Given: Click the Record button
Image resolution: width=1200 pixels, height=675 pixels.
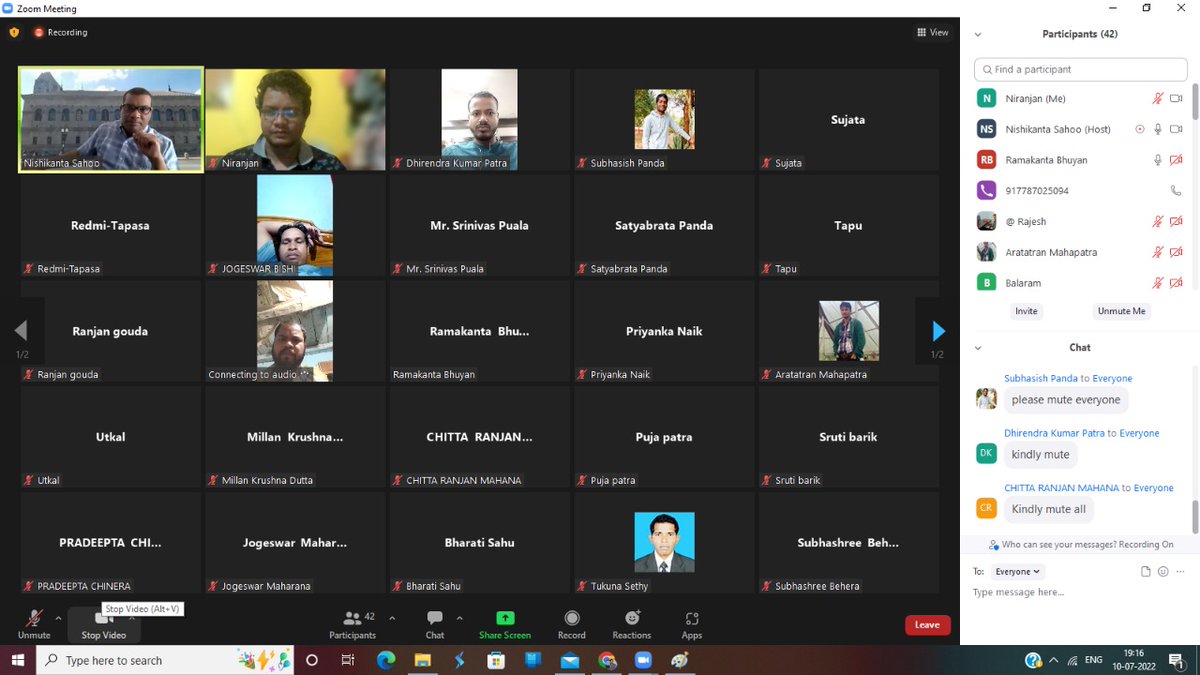Looking at the screenshot, I should [x=572, y=625].
